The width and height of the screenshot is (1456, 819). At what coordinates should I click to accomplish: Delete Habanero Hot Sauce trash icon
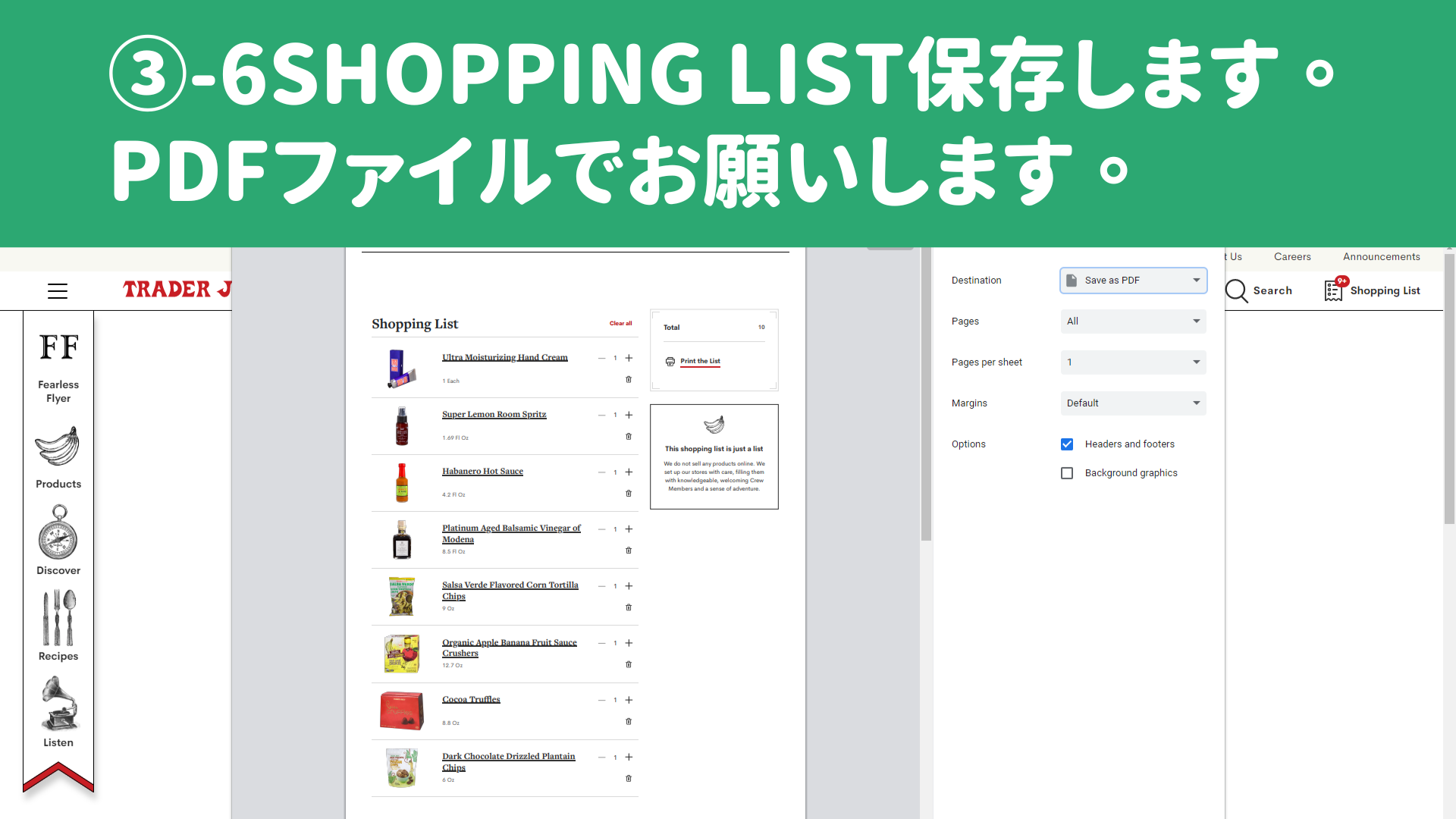click(x=629, y=494)
